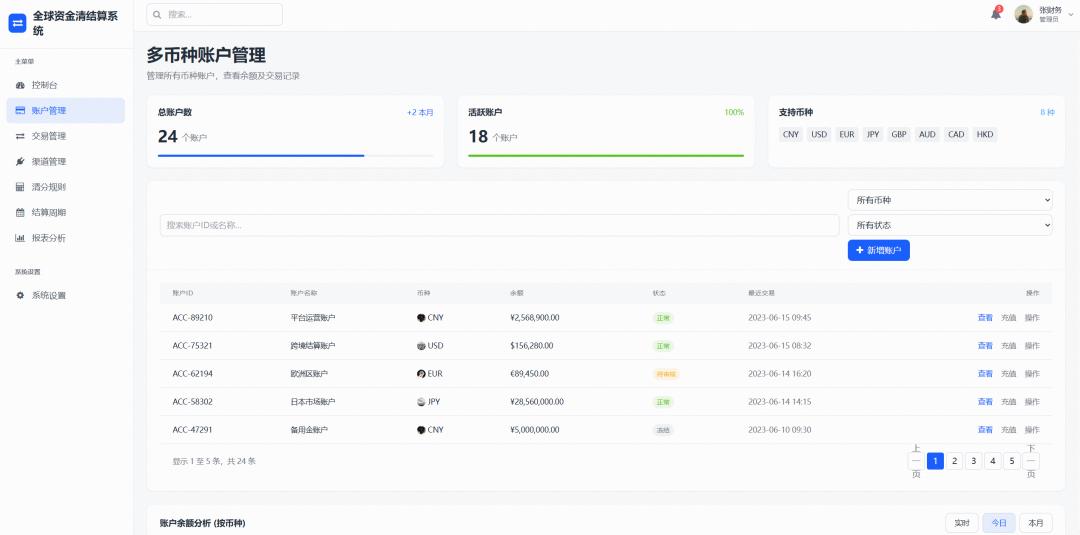1080x535 pixels.
Task: Click the 余额 column header
Action: [517, 293]
